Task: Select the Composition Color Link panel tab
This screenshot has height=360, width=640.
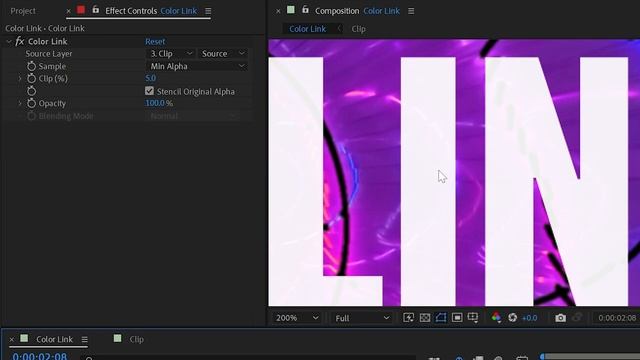Action: (x=357, y=11)
